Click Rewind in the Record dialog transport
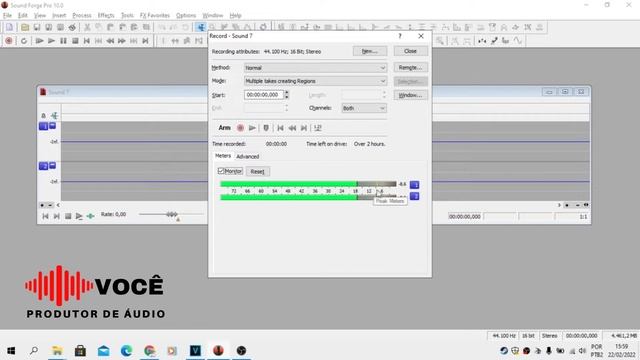640x360 pixels. pyautogui.click(x=292, y=128)
